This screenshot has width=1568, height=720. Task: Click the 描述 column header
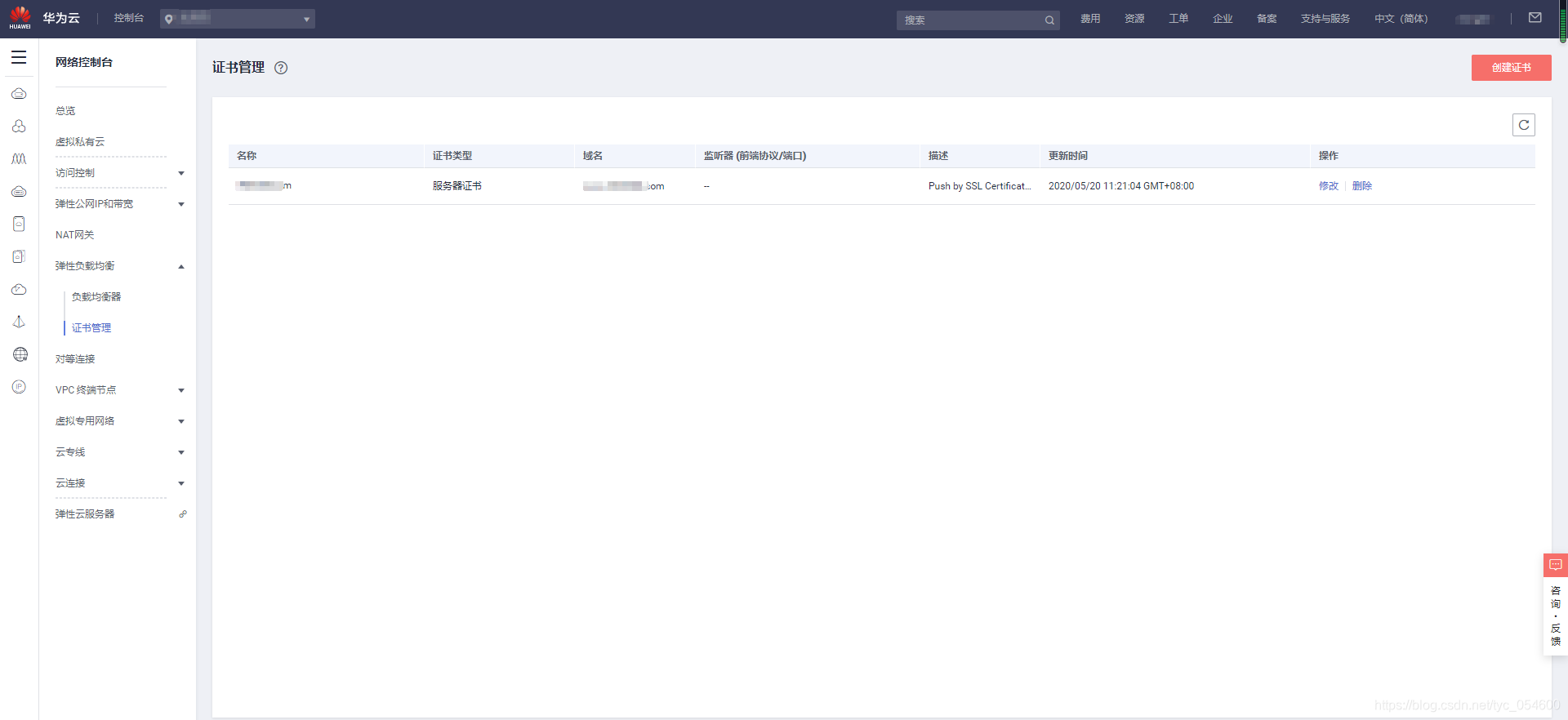pos(938,156)
